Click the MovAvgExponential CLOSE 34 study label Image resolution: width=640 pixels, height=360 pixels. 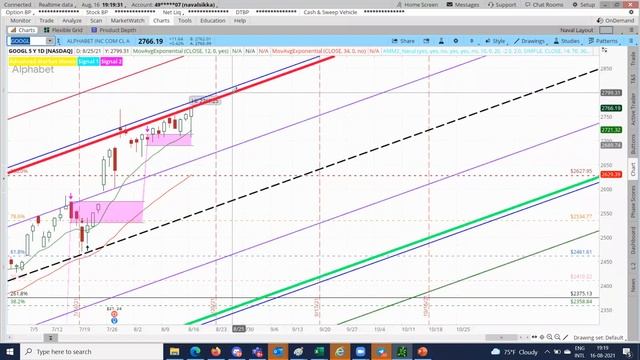point(319,51)
